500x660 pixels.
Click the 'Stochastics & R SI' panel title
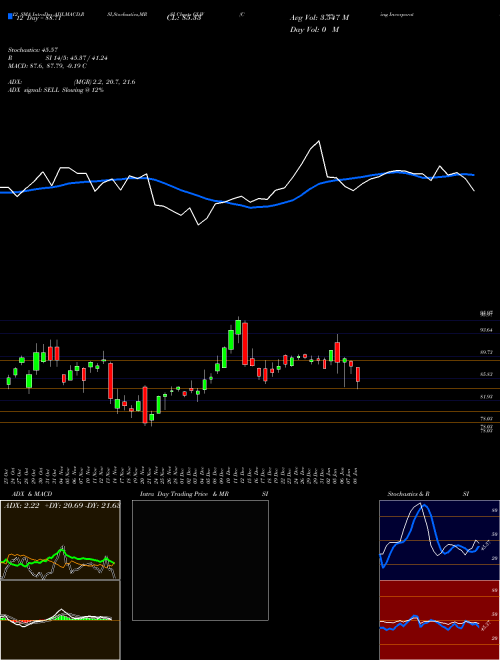tap(428, 494)
